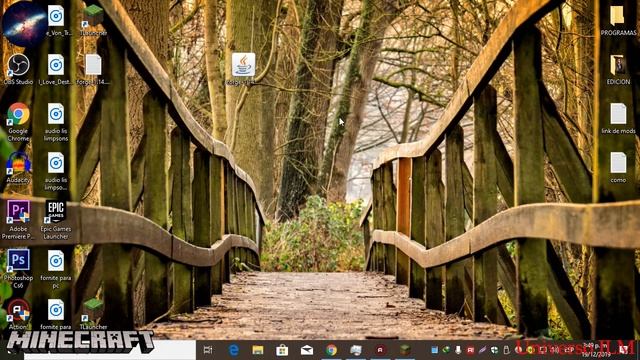Select the Photoshop Cs6 desktop shortcut
Image resolution: width=640 pixels, height=360 pixels.
(18, 269)
